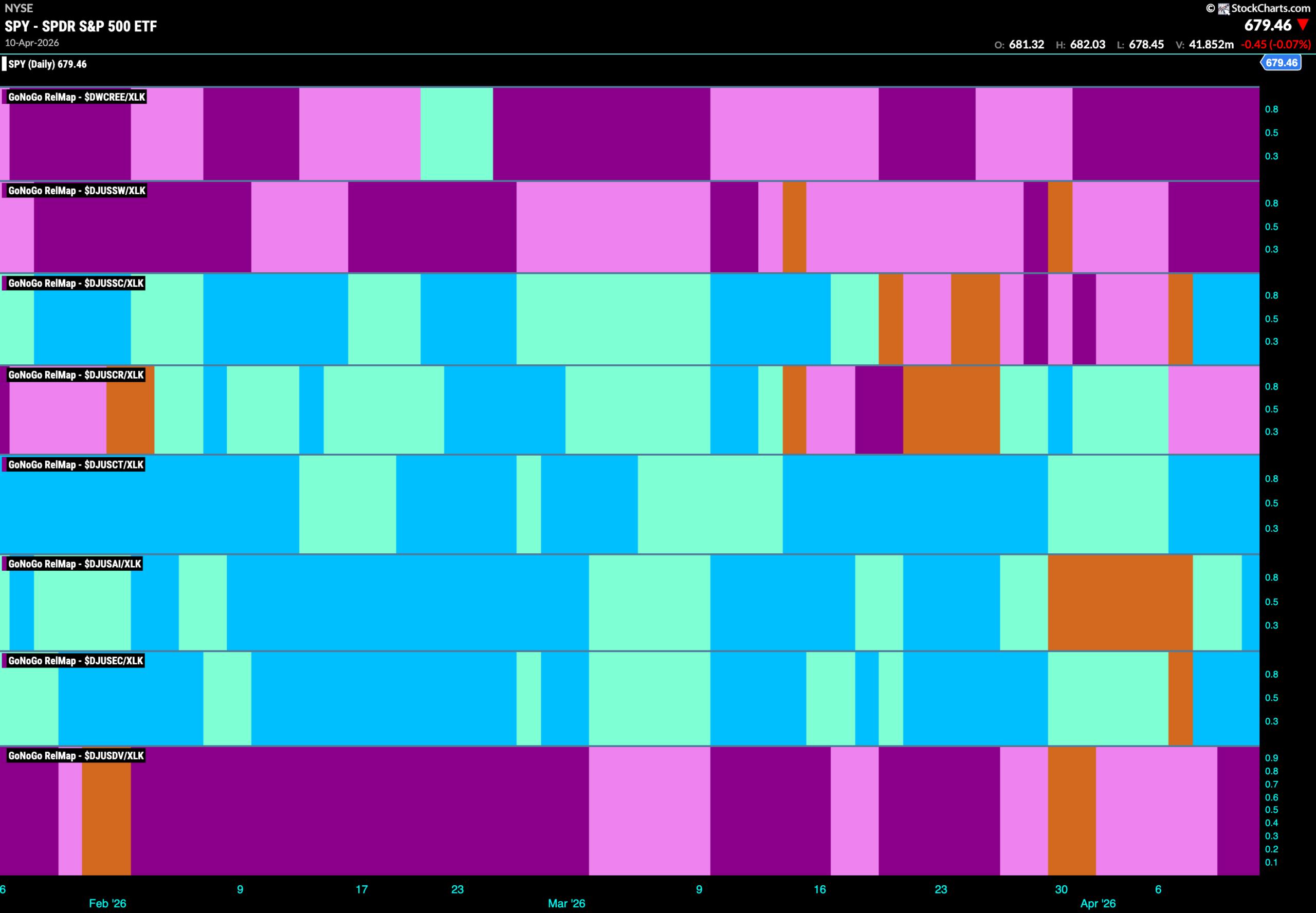This screenshot has width=1316, height=913.
Task: Click the 16 date tick on the axis
Action: click(x=820, y=889)
